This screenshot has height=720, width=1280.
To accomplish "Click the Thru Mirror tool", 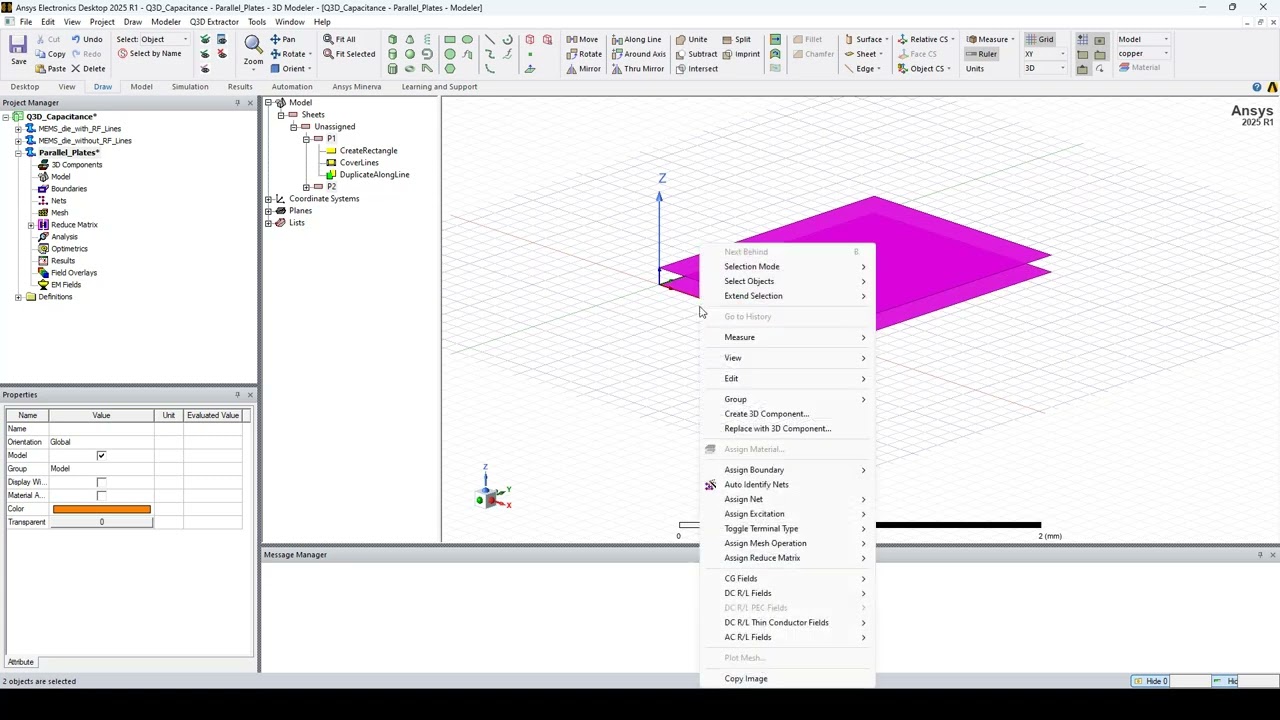I will pyautogui.click(x=637, y=69).
